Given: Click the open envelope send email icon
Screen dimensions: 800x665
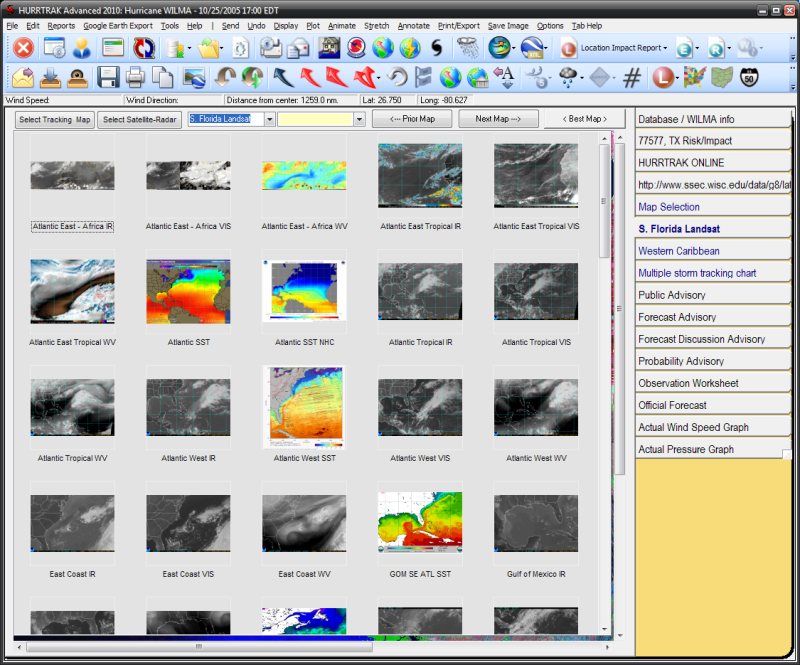Looking at the screenshot, I should tap(23, 78).
